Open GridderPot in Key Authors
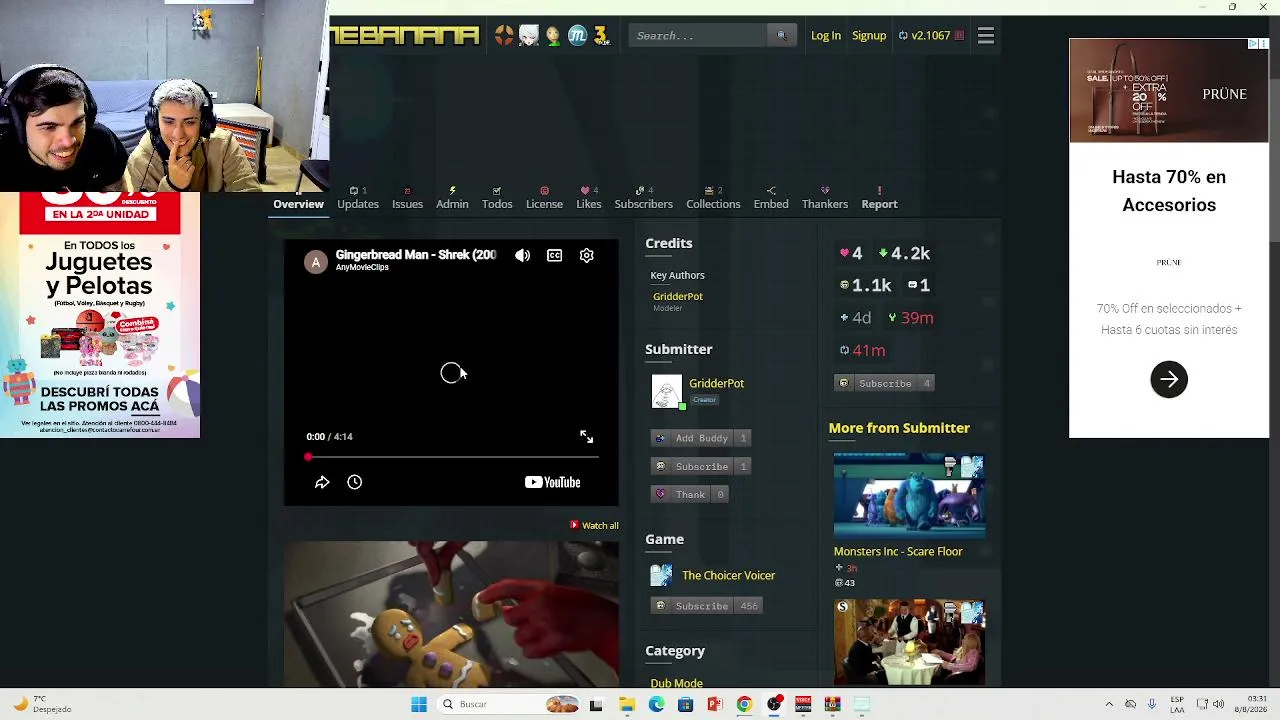Image resolution: width=1280 pixels, height=720 pixels. (678, 296)
